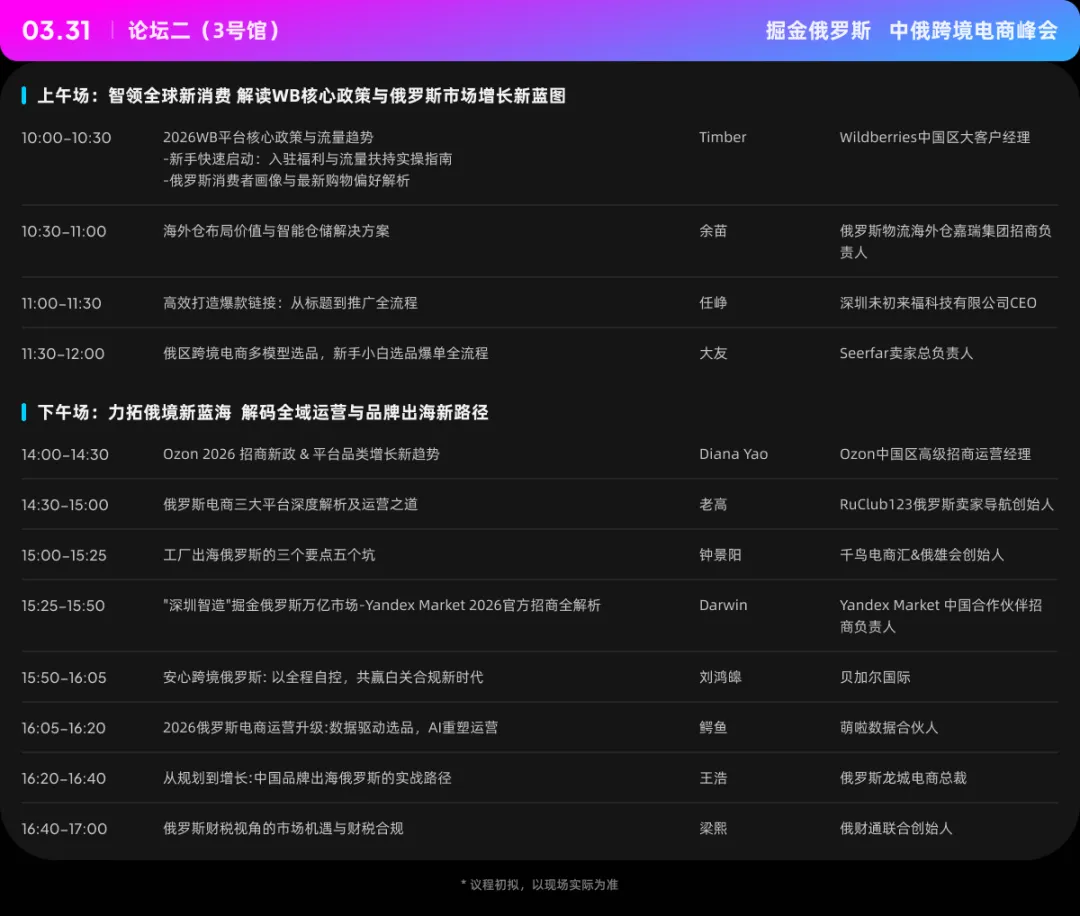Click topic 2026俄罗斯电商运营升级 数据驱动选品
This screenshot has height=916, width=1080.
click(330, 727)
